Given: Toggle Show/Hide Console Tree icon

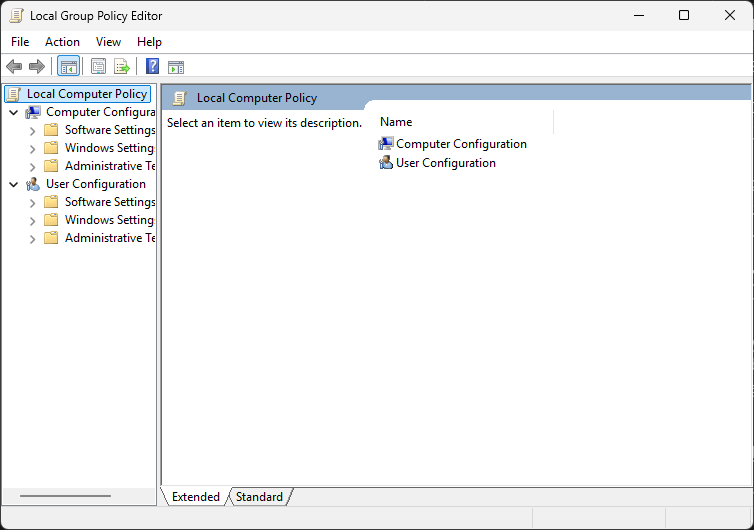Looking at the screenshot, I should click(x=69, y=67).
